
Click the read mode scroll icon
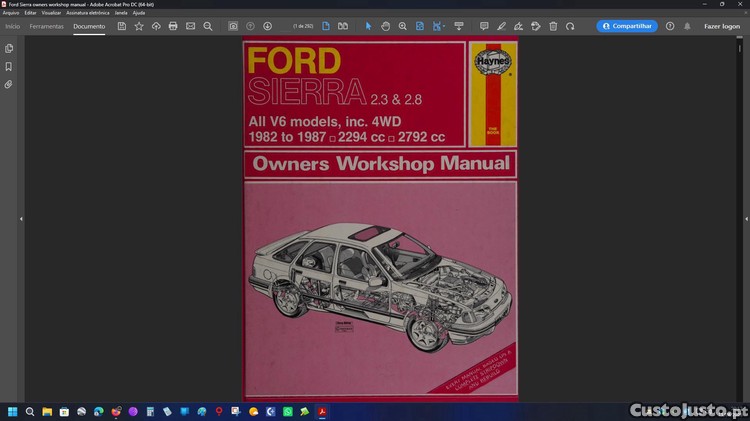(459, 26)
